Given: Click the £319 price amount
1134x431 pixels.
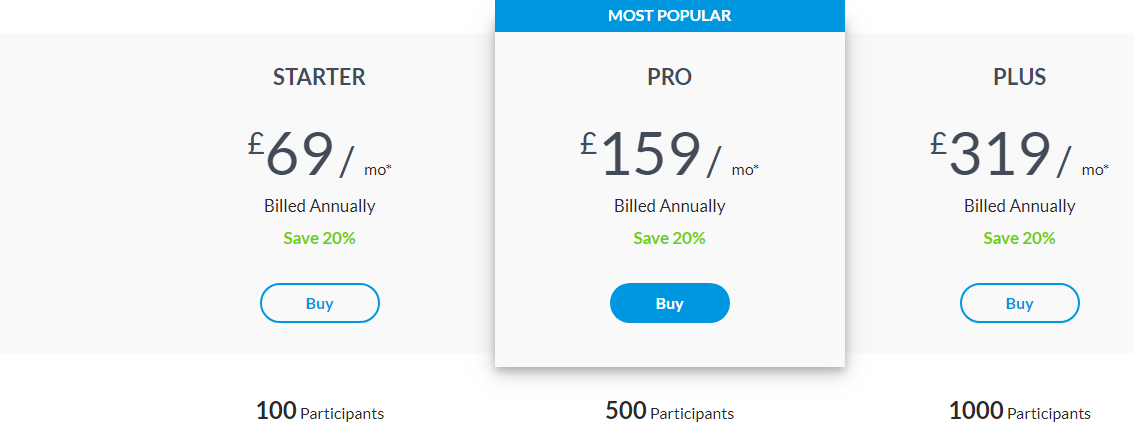Looking at the screenshot, I should [x=990, y=153].
